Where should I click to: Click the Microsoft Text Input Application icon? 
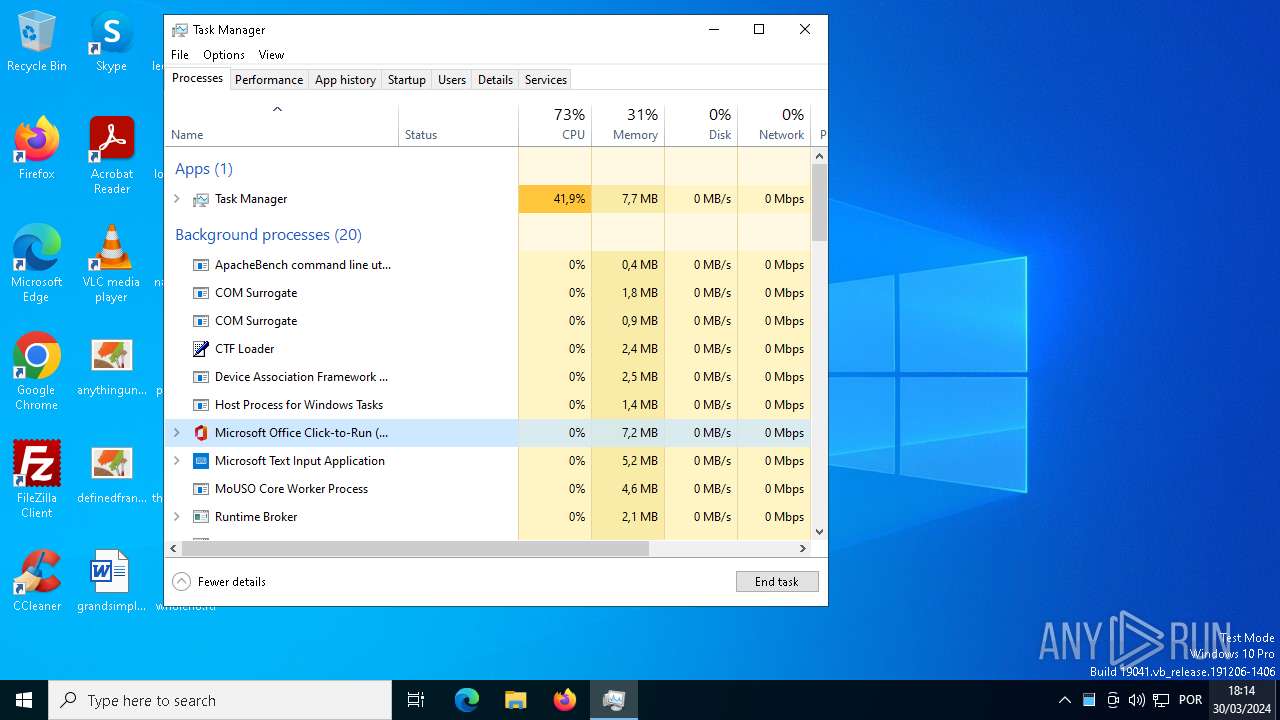(201, 461)
